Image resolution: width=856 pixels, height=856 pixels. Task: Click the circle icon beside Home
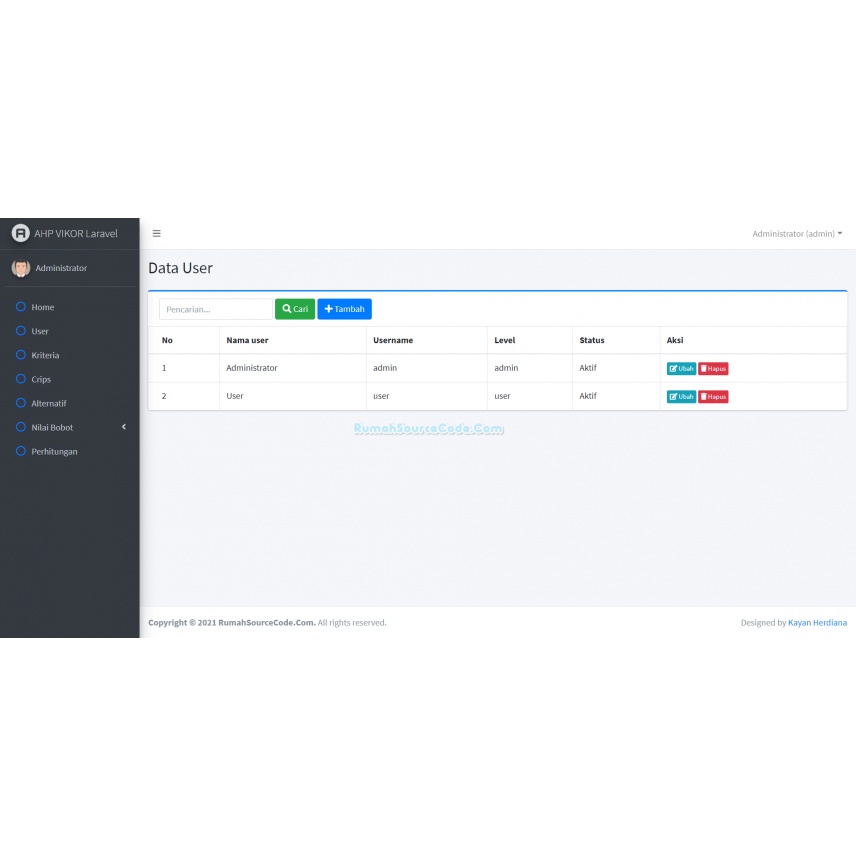[21, 307]
